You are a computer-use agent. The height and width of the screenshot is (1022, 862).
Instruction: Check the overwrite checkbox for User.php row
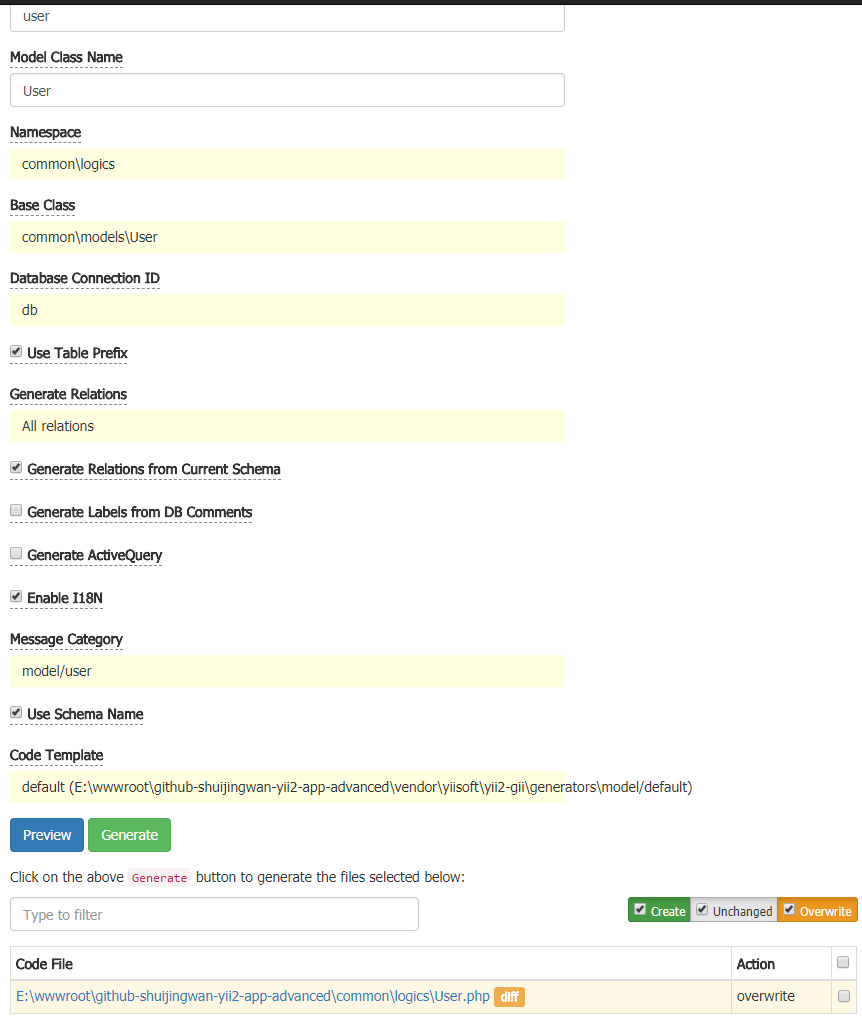pos(843,996)
